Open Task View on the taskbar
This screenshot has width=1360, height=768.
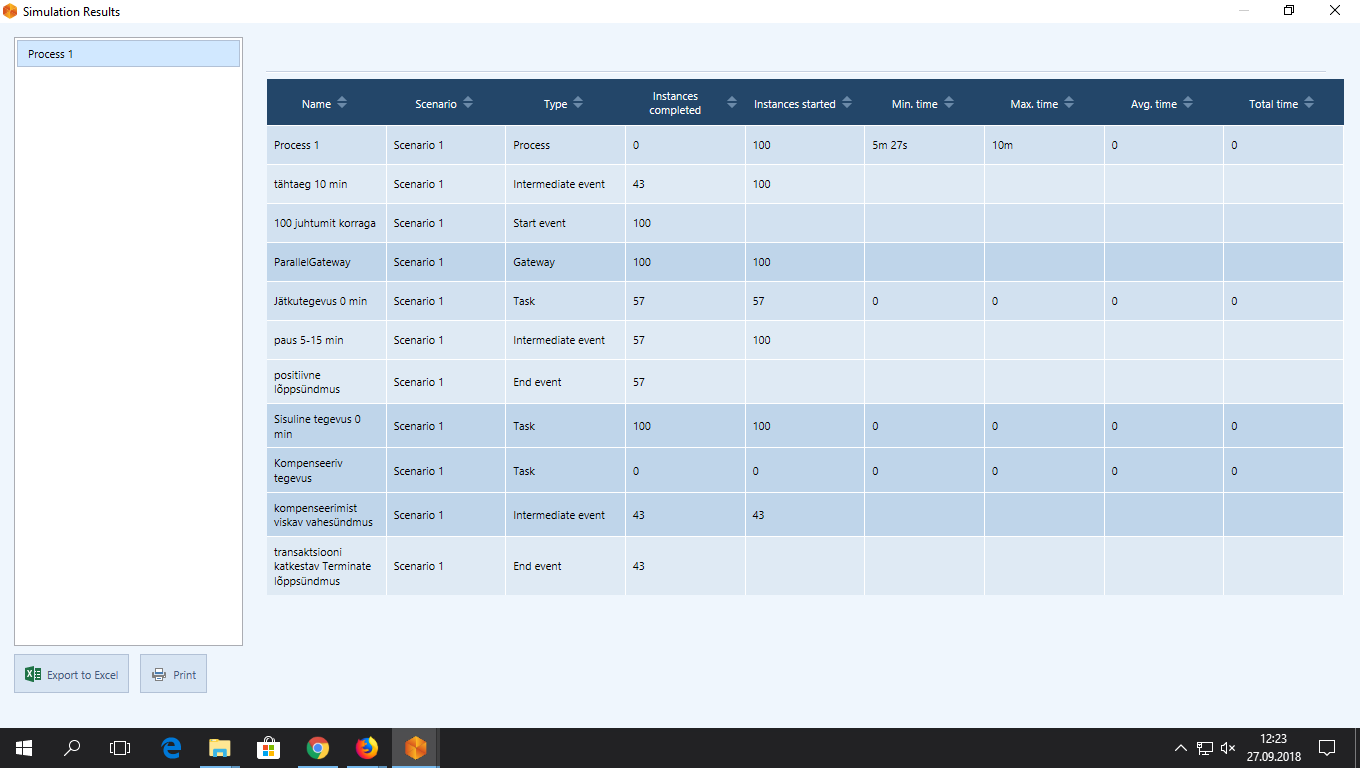(x=120, y=748)
